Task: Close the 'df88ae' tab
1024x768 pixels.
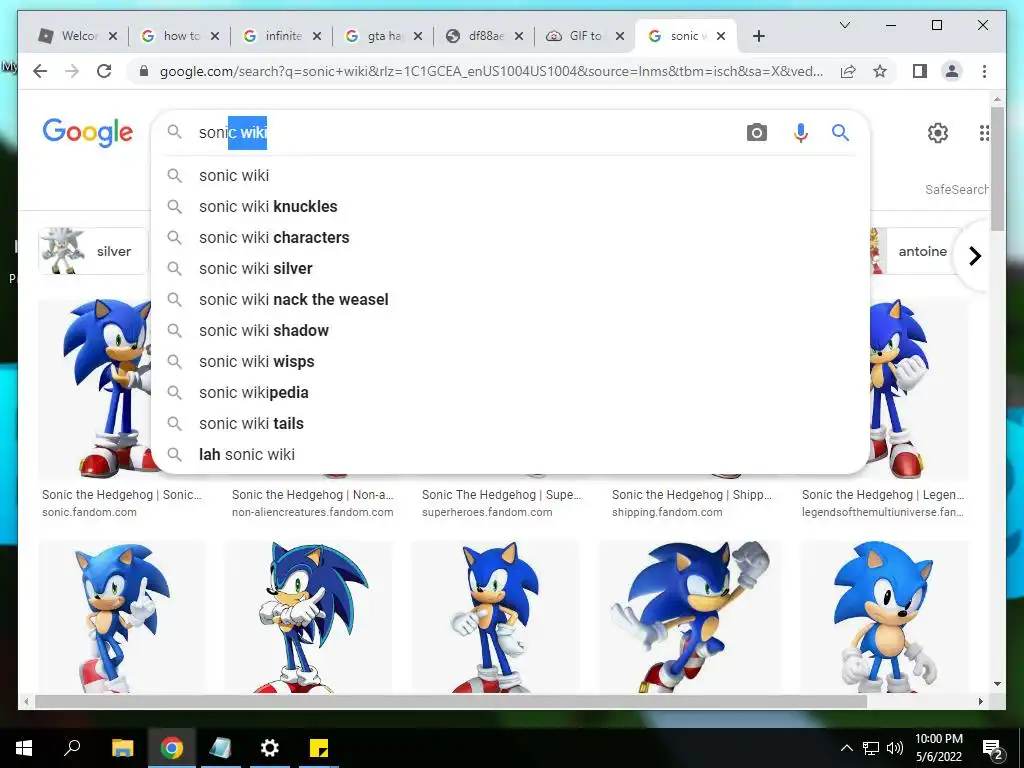Action: tap(519, 36)
